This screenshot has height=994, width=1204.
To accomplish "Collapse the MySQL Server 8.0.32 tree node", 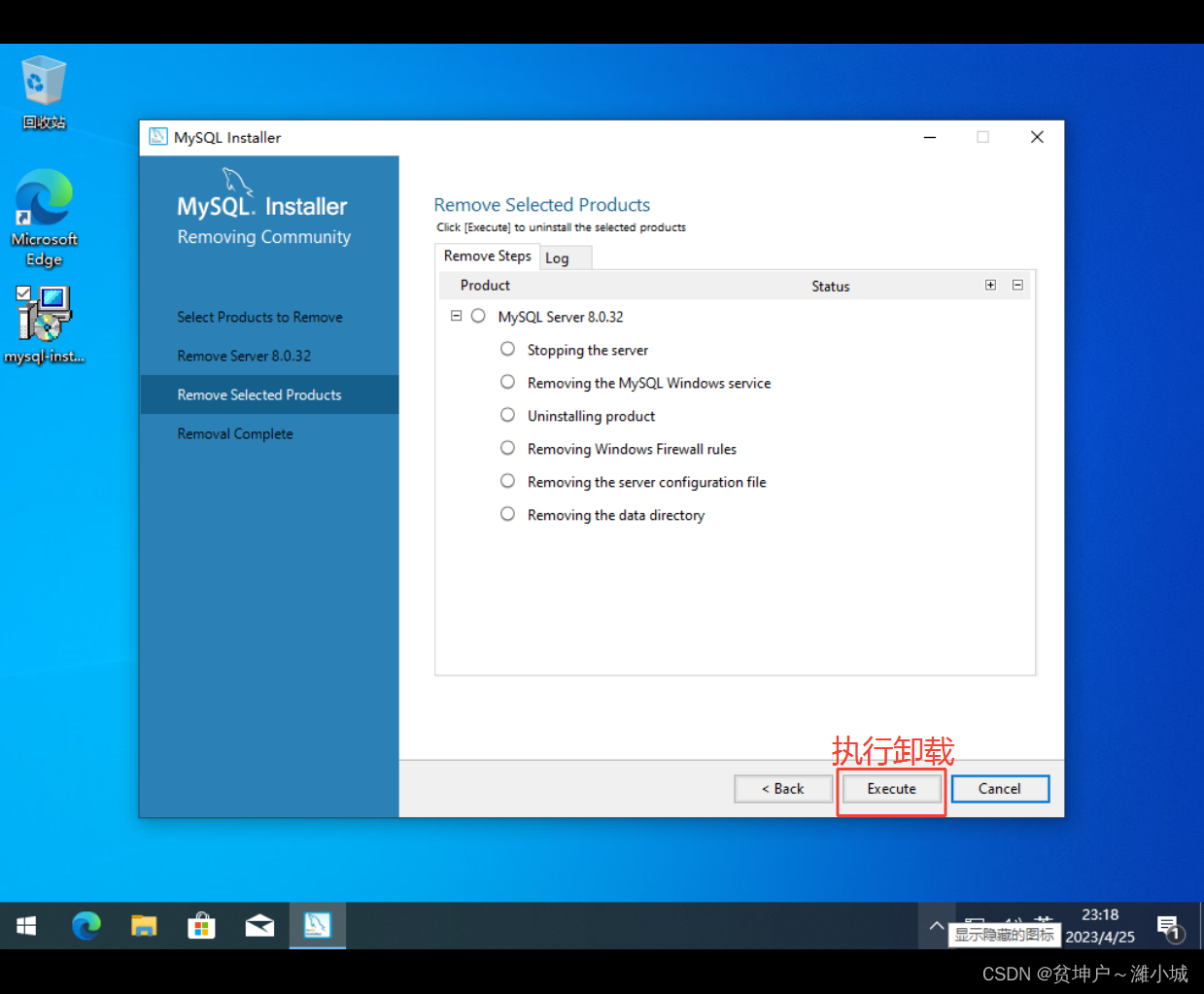I will click(456, 316).
